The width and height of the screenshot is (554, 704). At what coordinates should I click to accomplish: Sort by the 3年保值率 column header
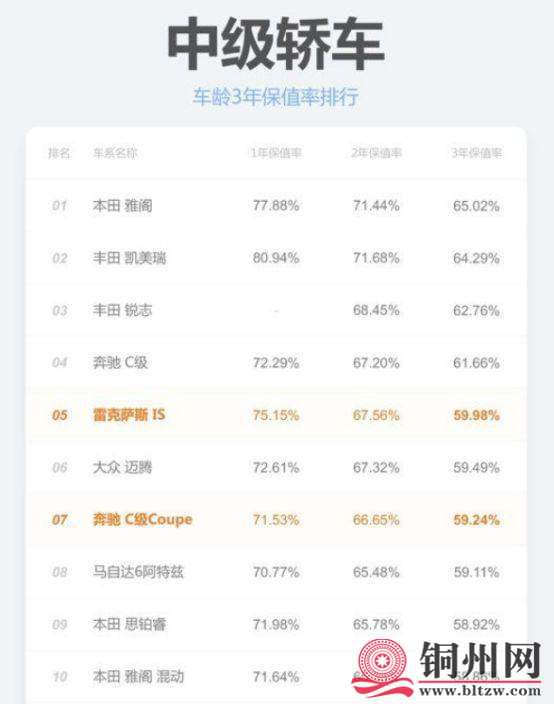[476, 153]
